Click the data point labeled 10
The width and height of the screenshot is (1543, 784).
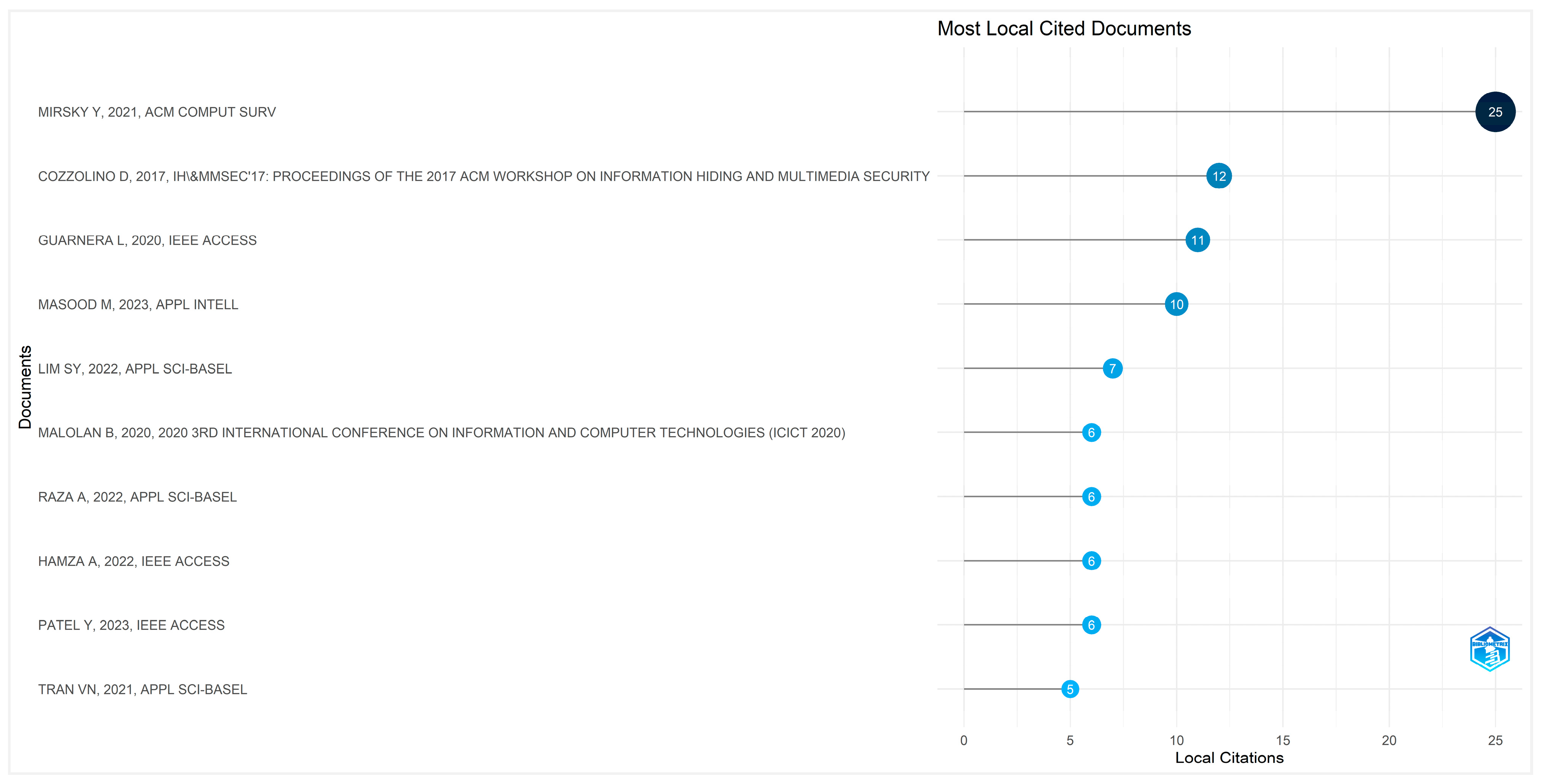pos(1176,304)
